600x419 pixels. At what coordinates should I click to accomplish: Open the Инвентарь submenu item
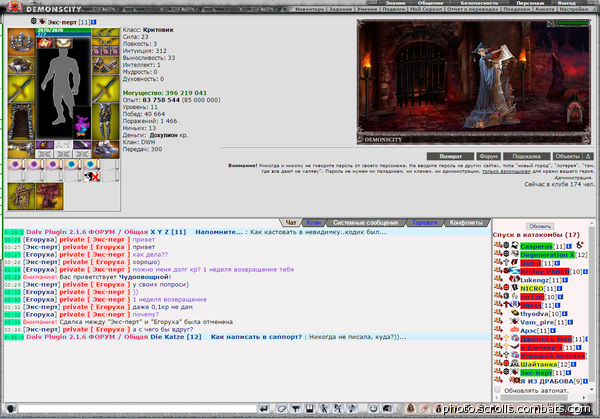(x=310, y=9)
